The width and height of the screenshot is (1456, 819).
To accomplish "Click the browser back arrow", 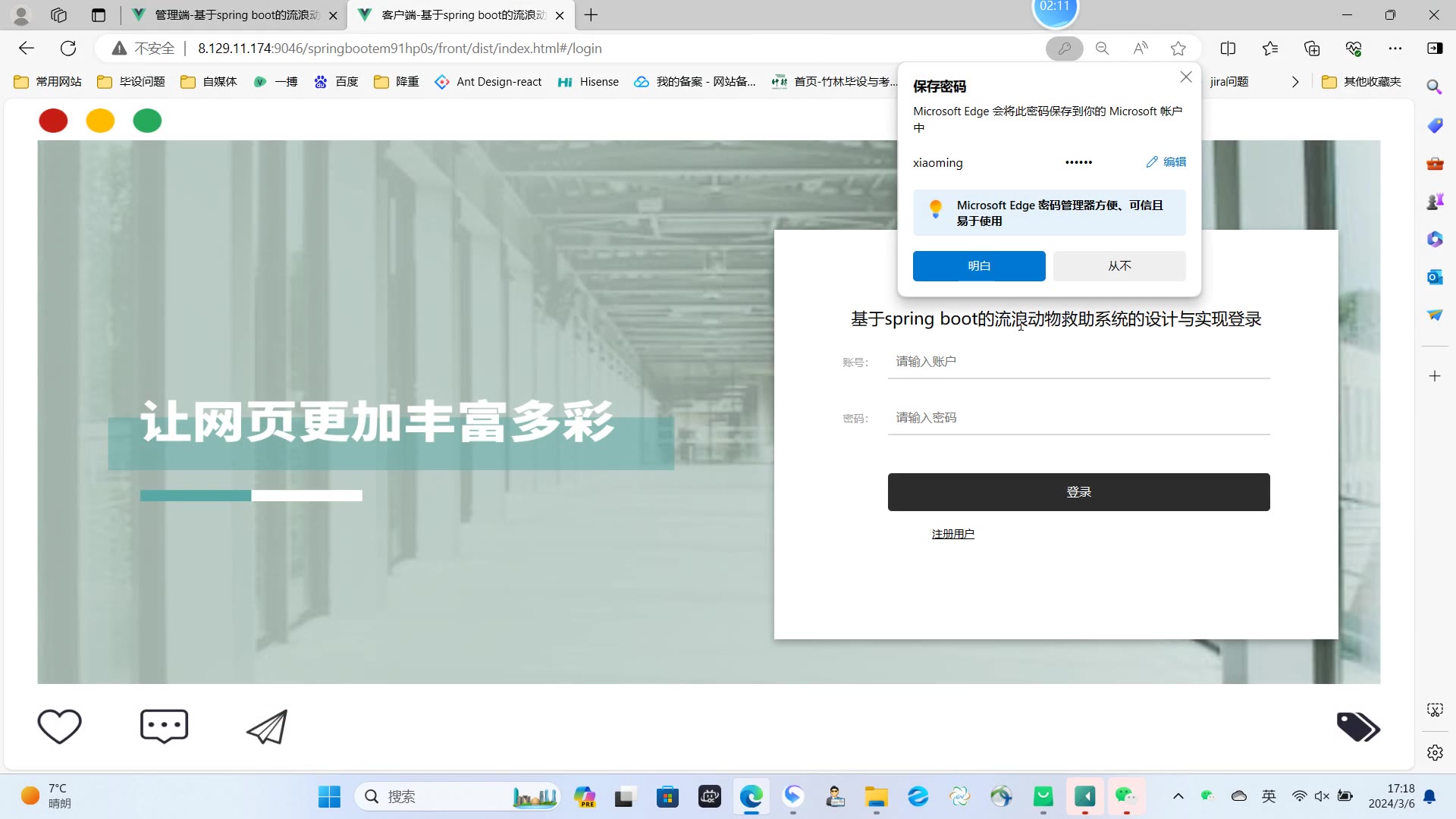I will 27,49.
